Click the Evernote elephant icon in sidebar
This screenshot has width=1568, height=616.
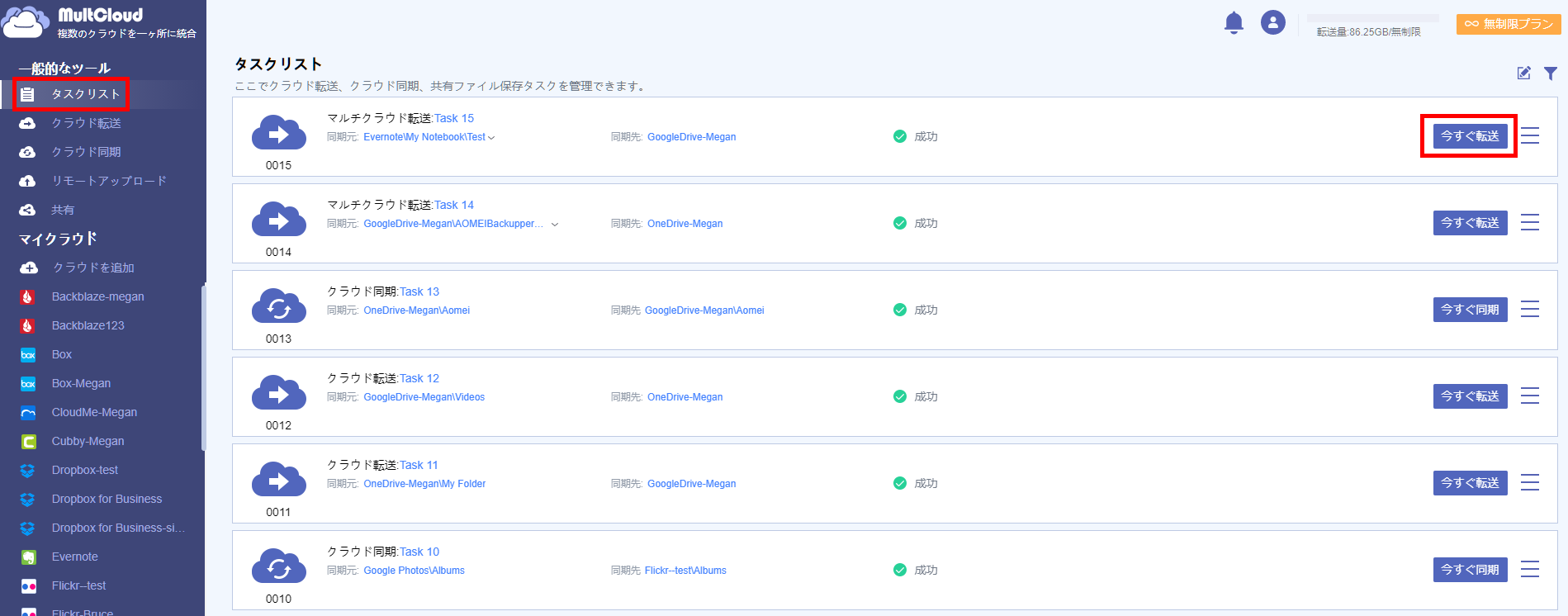point(28,557)
